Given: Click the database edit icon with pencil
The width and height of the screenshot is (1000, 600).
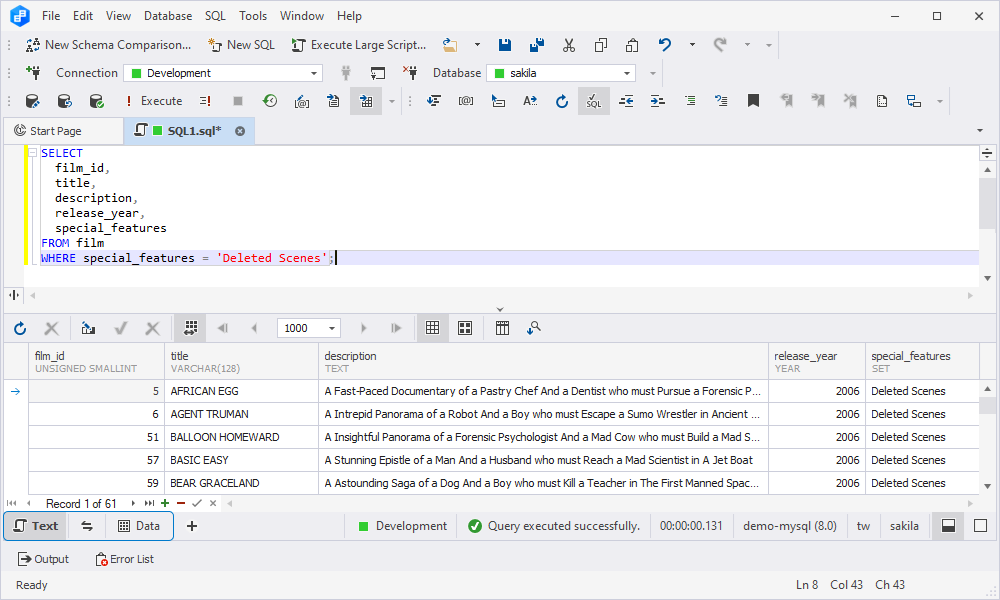Looking at the screenshot, I should (x=33, y=101).
